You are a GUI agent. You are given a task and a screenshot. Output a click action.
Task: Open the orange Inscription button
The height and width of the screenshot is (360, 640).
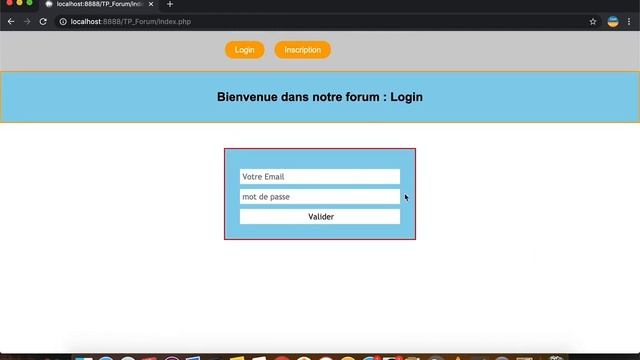point(302,50)
